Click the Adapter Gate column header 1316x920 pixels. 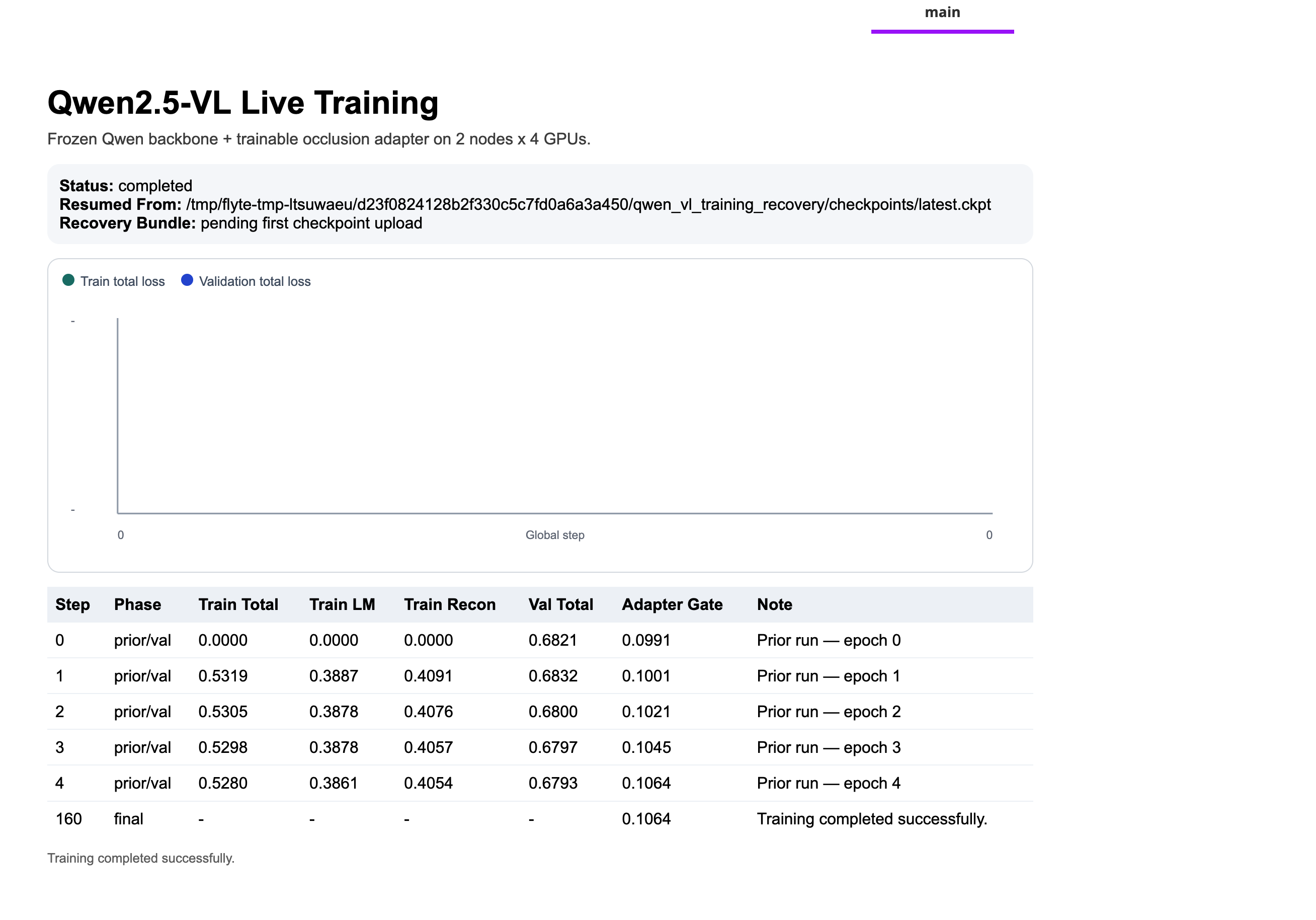tap(672, 604)
